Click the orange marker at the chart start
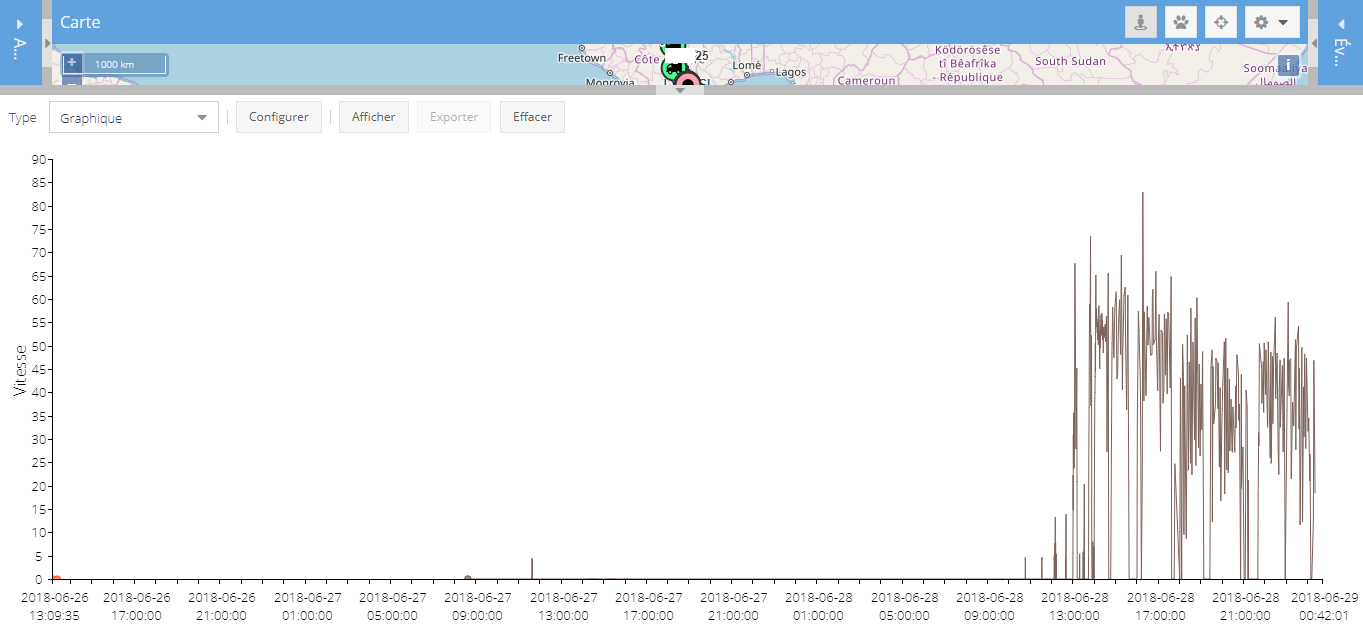Image resolution: width=1363 pixels, height=629 pixels. click(55, 578)
